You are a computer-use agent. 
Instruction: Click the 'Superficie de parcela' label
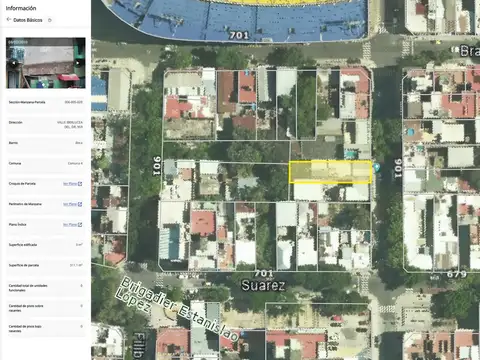click(x=24, y=265)
